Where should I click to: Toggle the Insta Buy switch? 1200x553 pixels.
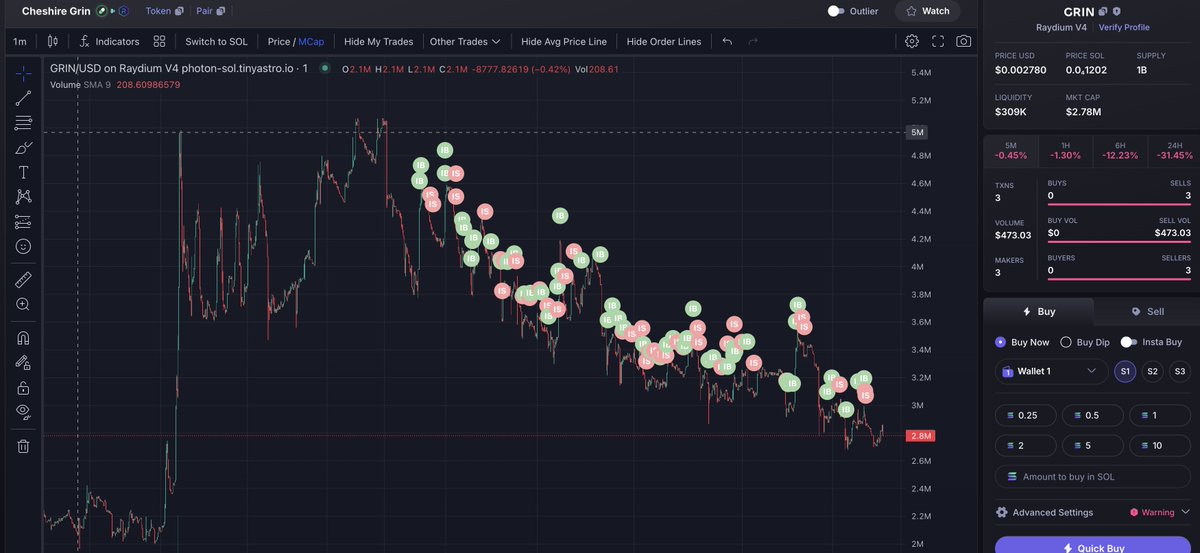1129,342
